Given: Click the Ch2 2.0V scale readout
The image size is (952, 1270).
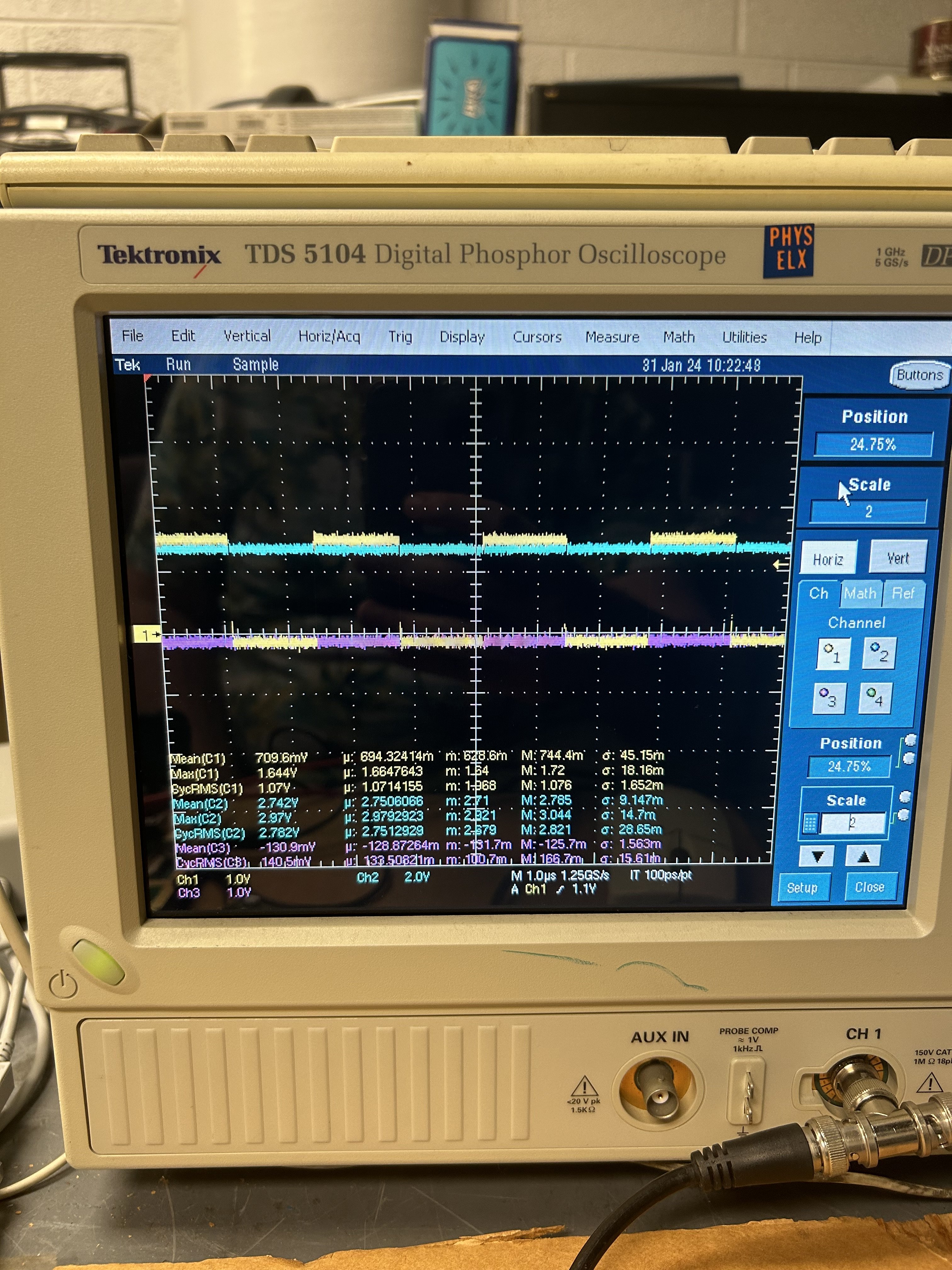Looking at the screenshot, I should click(393, 877).
